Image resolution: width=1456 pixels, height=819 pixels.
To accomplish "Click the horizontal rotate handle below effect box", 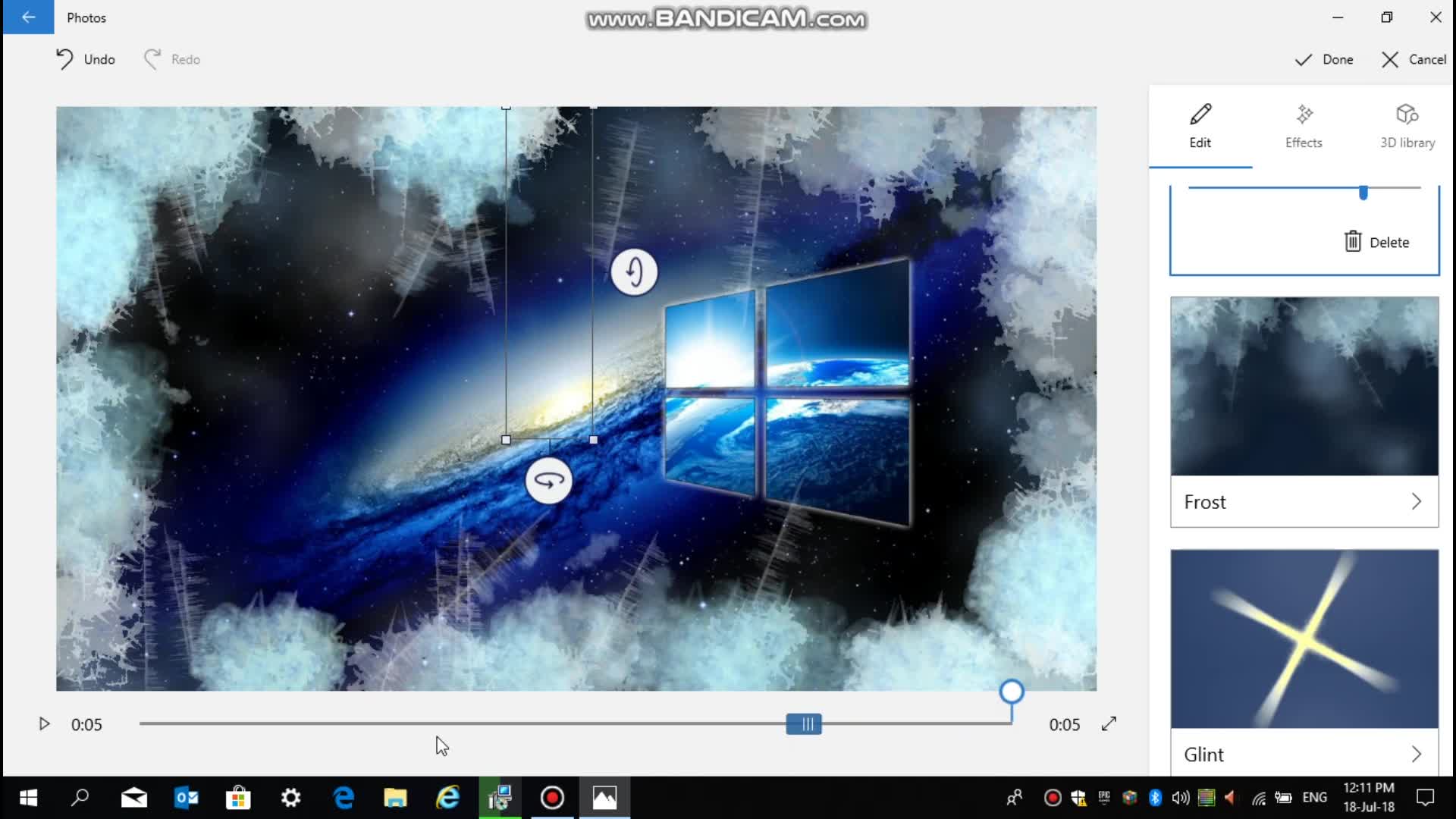I will (548, 480).
